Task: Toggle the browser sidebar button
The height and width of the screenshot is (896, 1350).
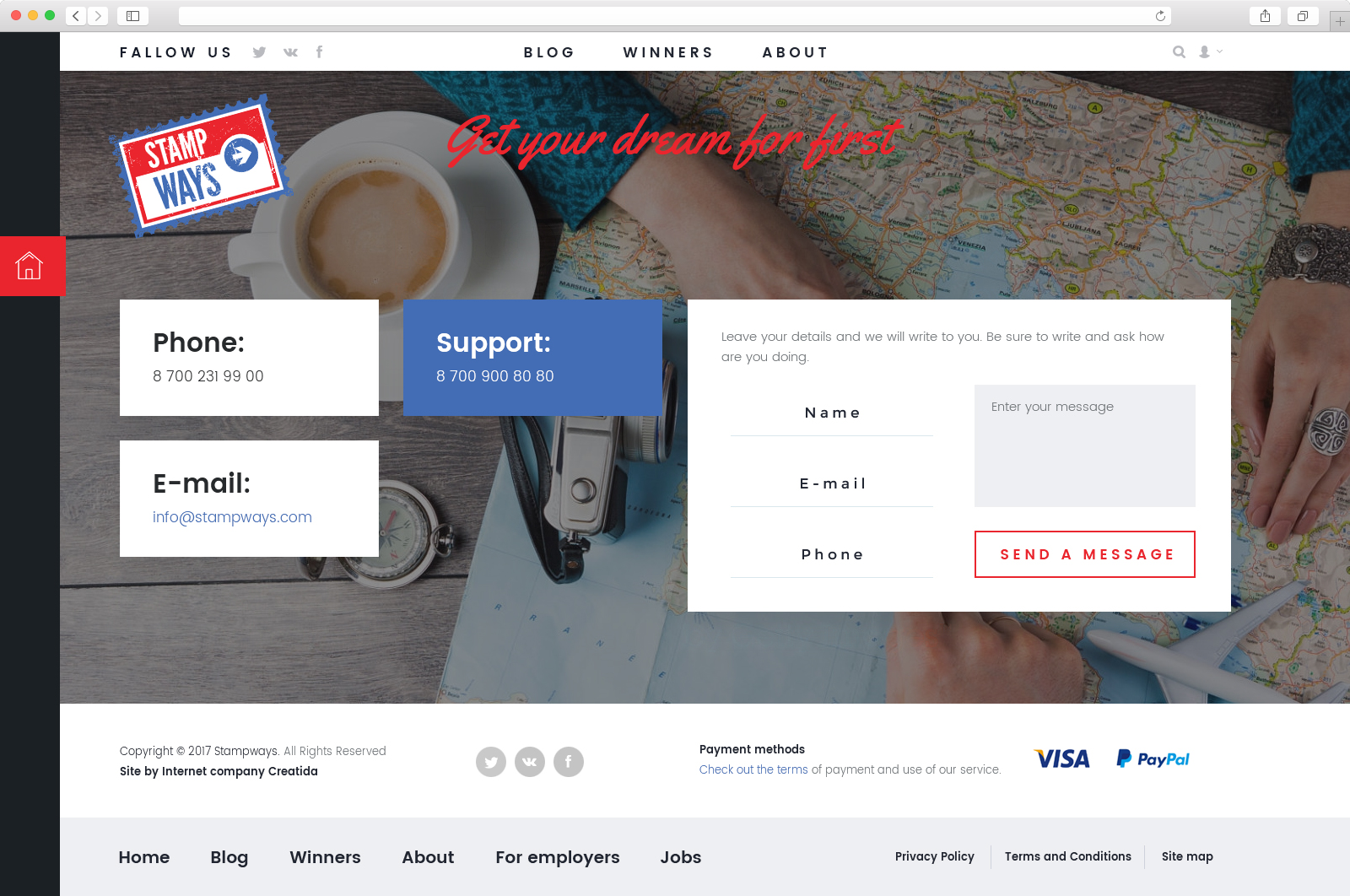Action: click(x=132, y=16)
